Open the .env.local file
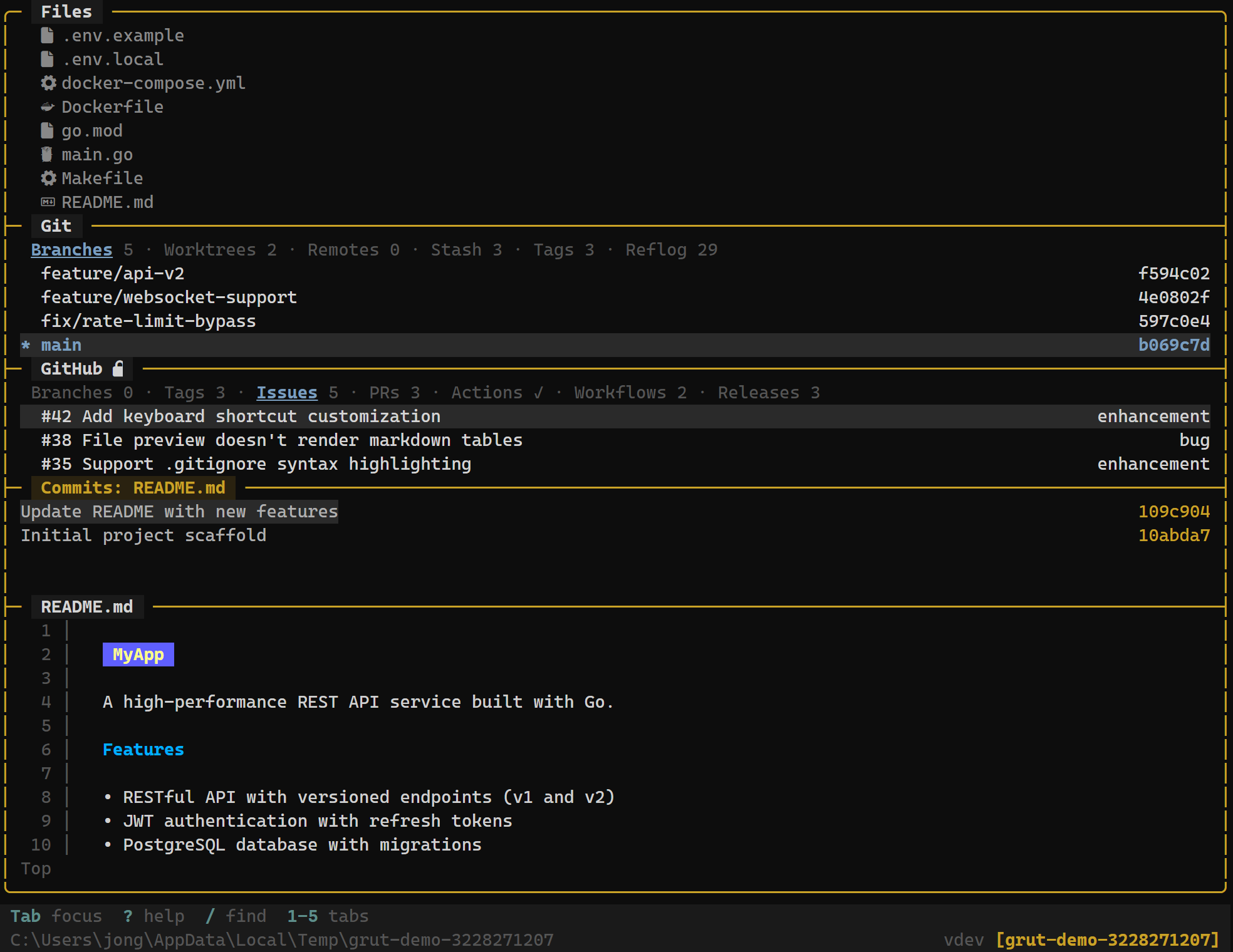Viewport: 1233px width, 952px height. [x=113, y=59]
